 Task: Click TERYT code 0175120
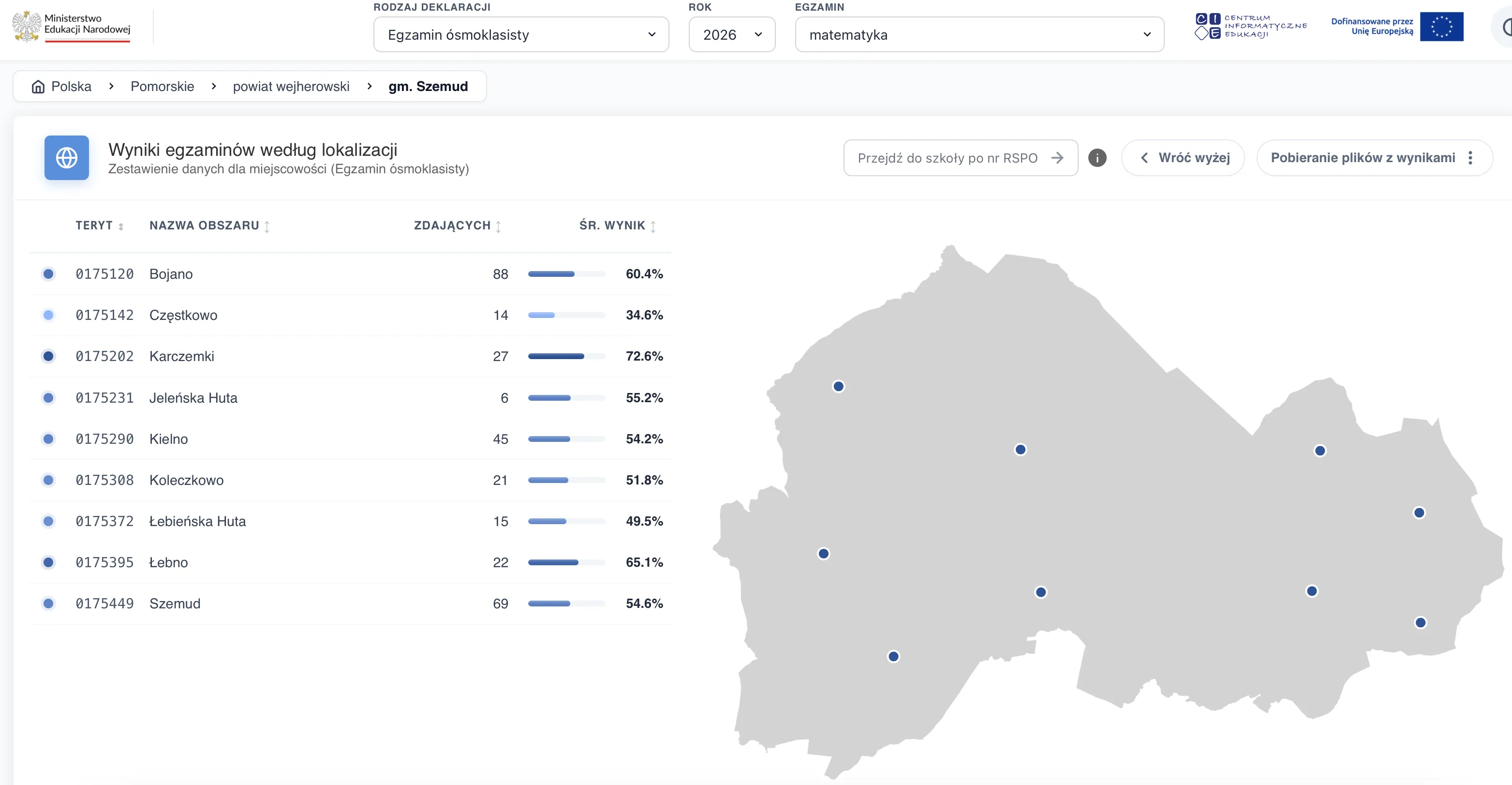(104, 274)
